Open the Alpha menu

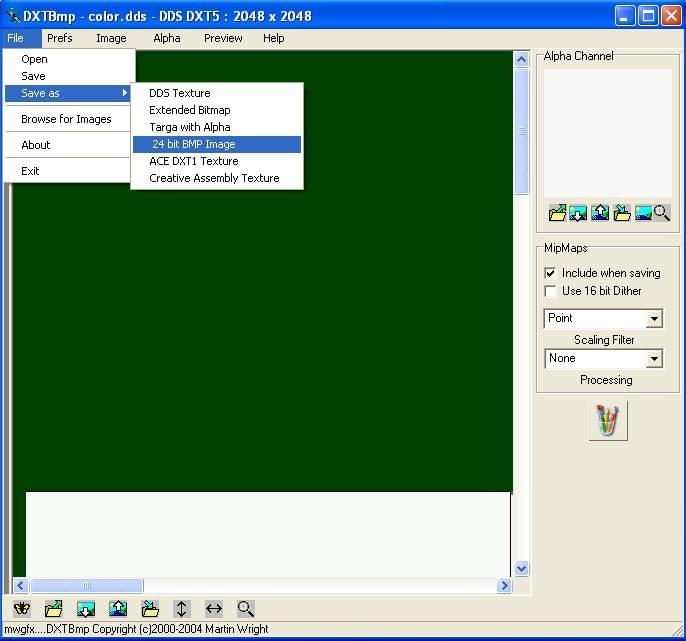point(167,38)
